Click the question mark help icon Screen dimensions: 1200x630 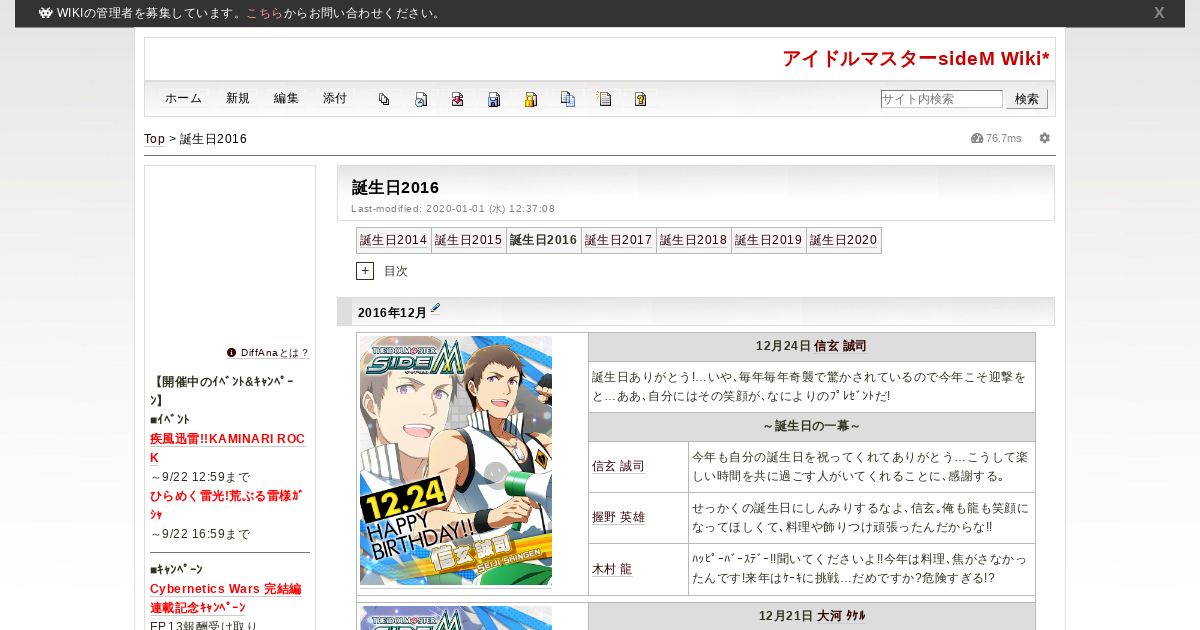click(x=641, y=99)
